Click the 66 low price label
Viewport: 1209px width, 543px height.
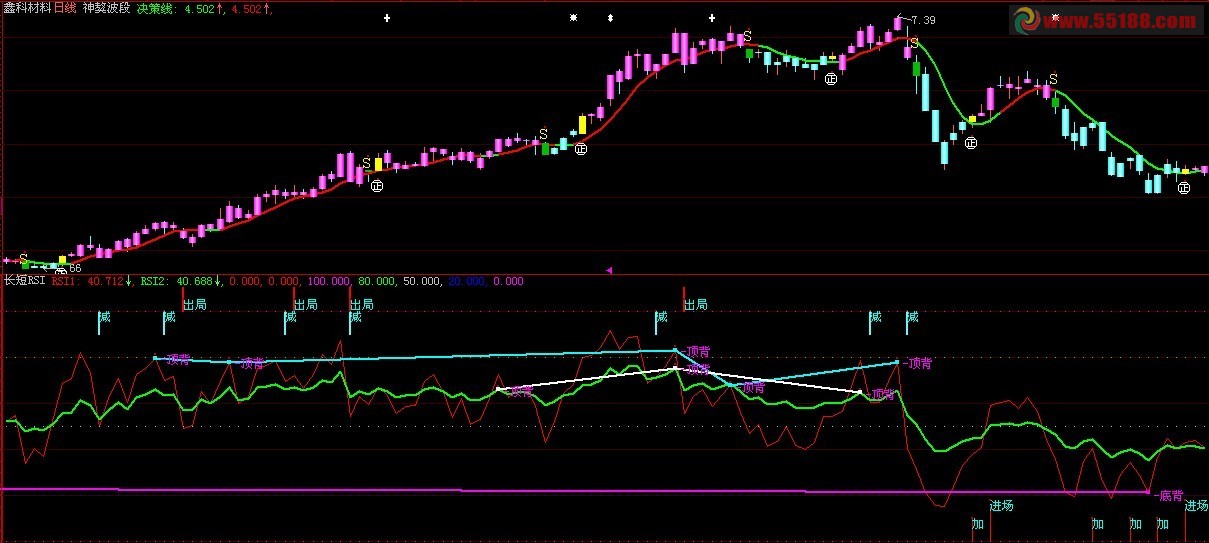tap(75, 268)
